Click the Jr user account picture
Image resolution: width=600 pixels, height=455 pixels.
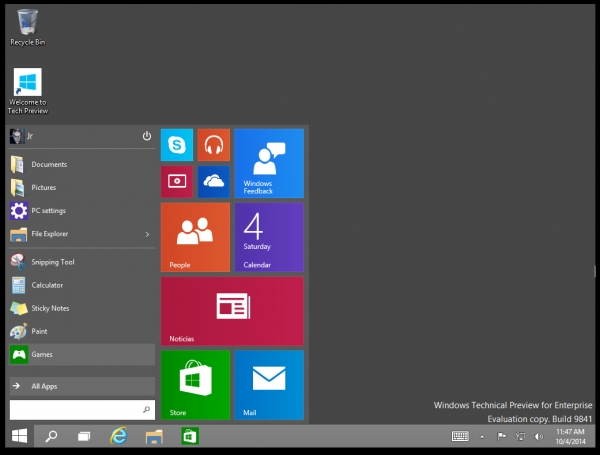coord(17,136)
